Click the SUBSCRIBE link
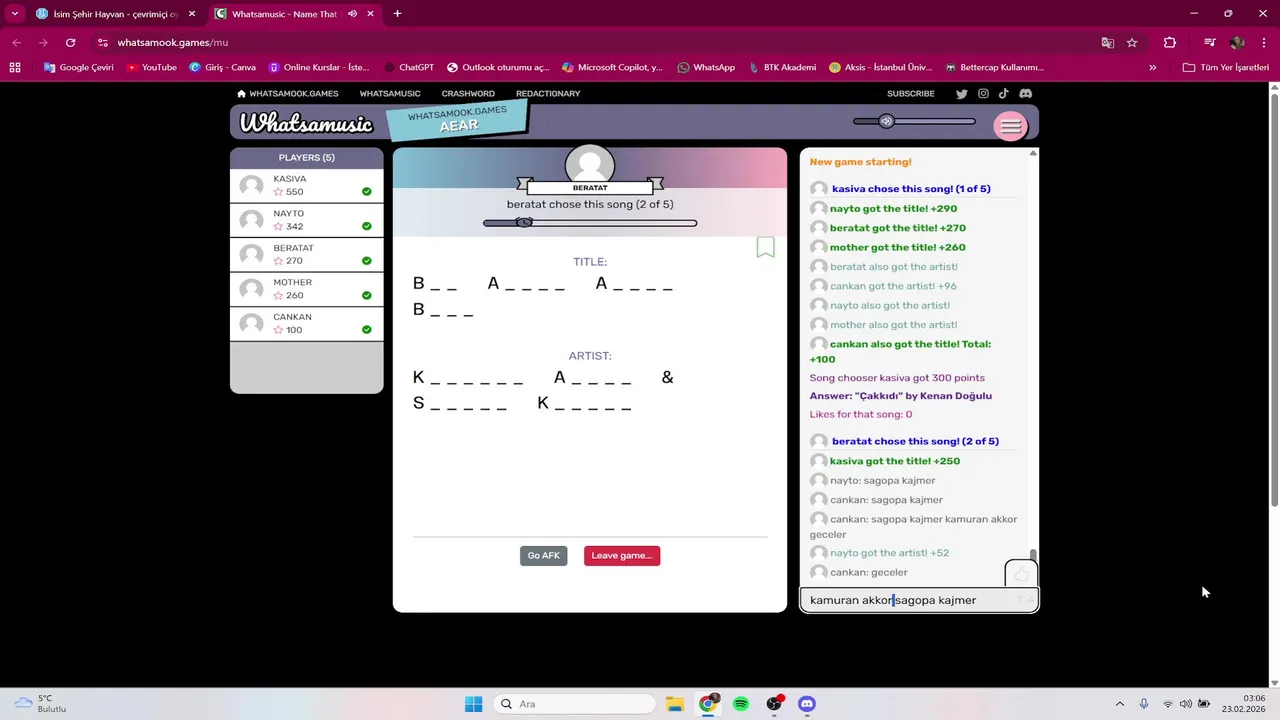1280x720 pixels. coord(911,94)
